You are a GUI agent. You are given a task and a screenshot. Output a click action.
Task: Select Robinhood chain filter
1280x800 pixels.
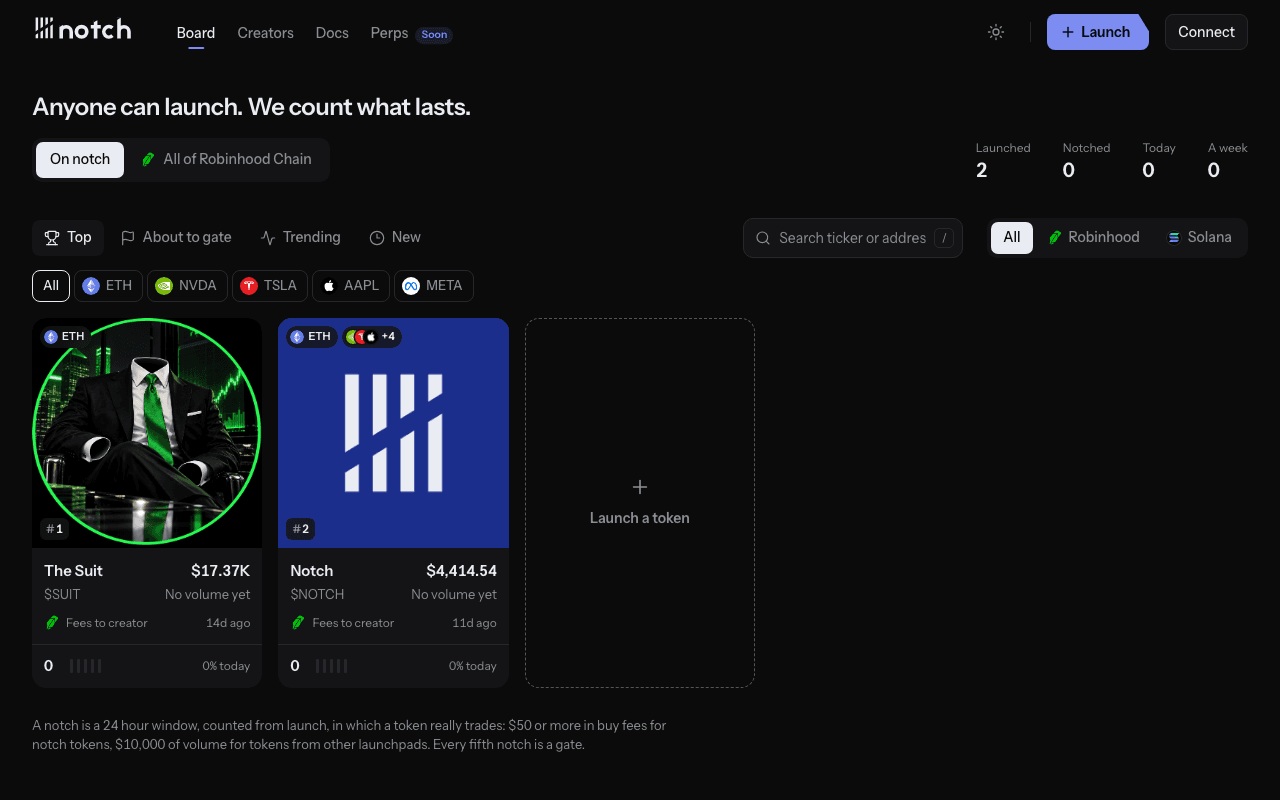[x=1094, y=238]
